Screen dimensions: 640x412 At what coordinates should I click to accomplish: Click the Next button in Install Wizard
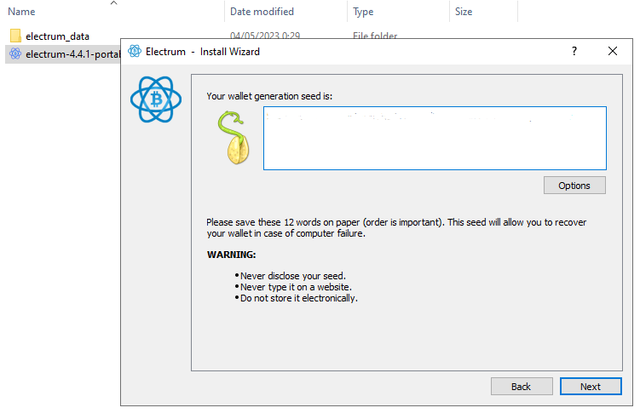tap(590, 386)
